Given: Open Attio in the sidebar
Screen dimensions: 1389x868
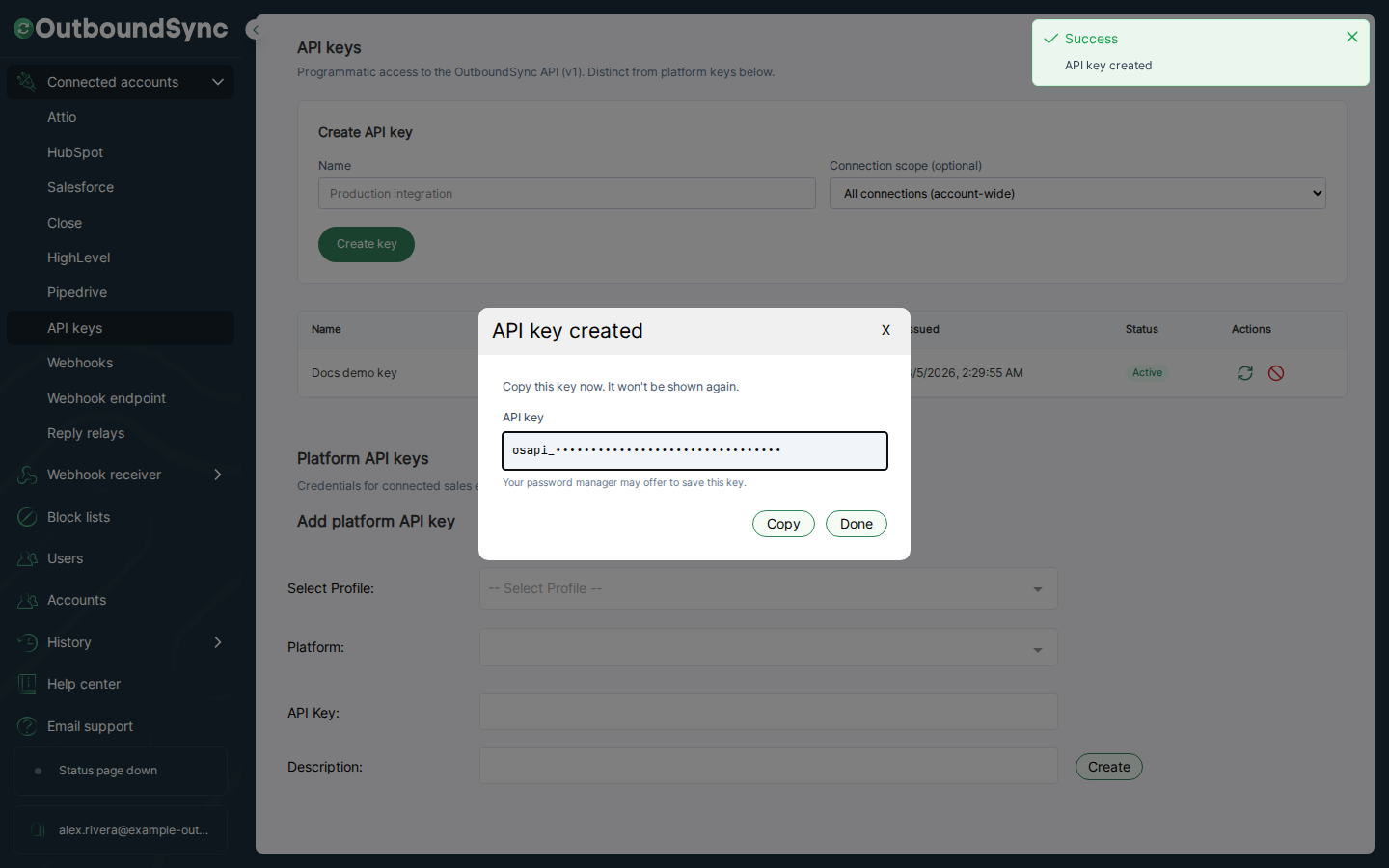Looking at the screenshot, I should [x=62, y=117].
